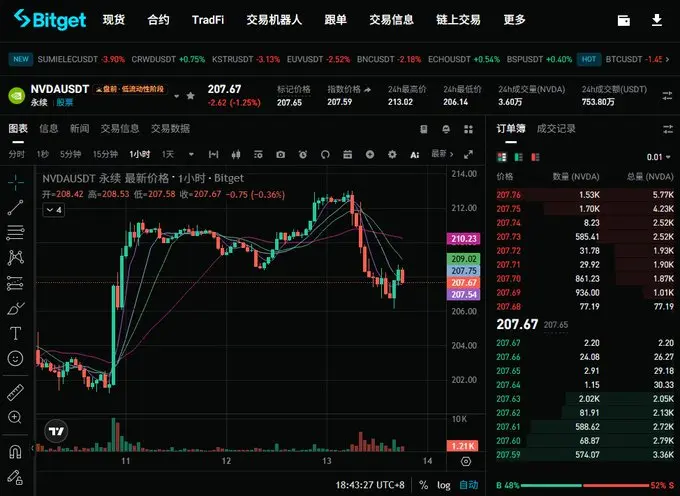Toggle percent scale on chart
This screenshot has height=496, width=680.
[x=423, y=485]
